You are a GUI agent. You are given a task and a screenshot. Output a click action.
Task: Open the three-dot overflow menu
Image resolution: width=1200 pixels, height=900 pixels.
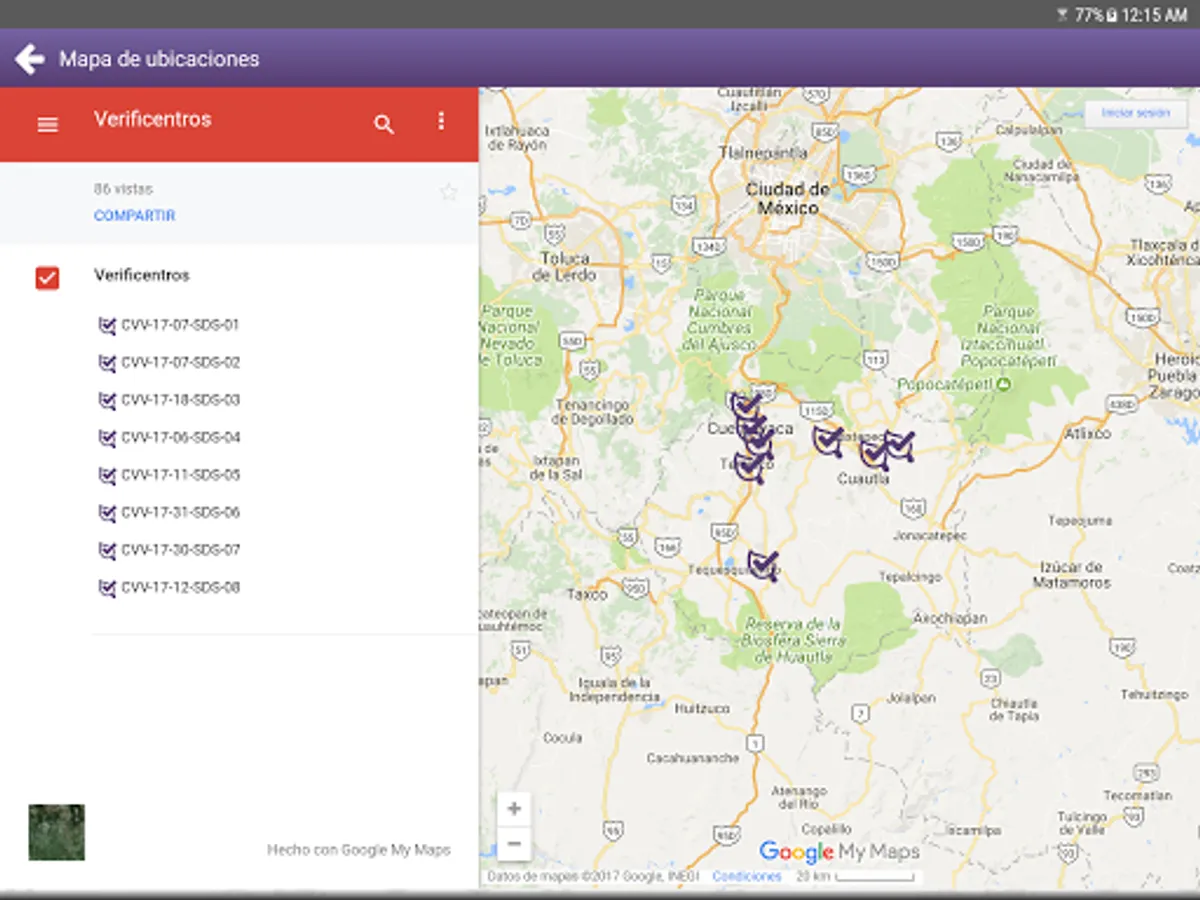(x=441, y=121)
